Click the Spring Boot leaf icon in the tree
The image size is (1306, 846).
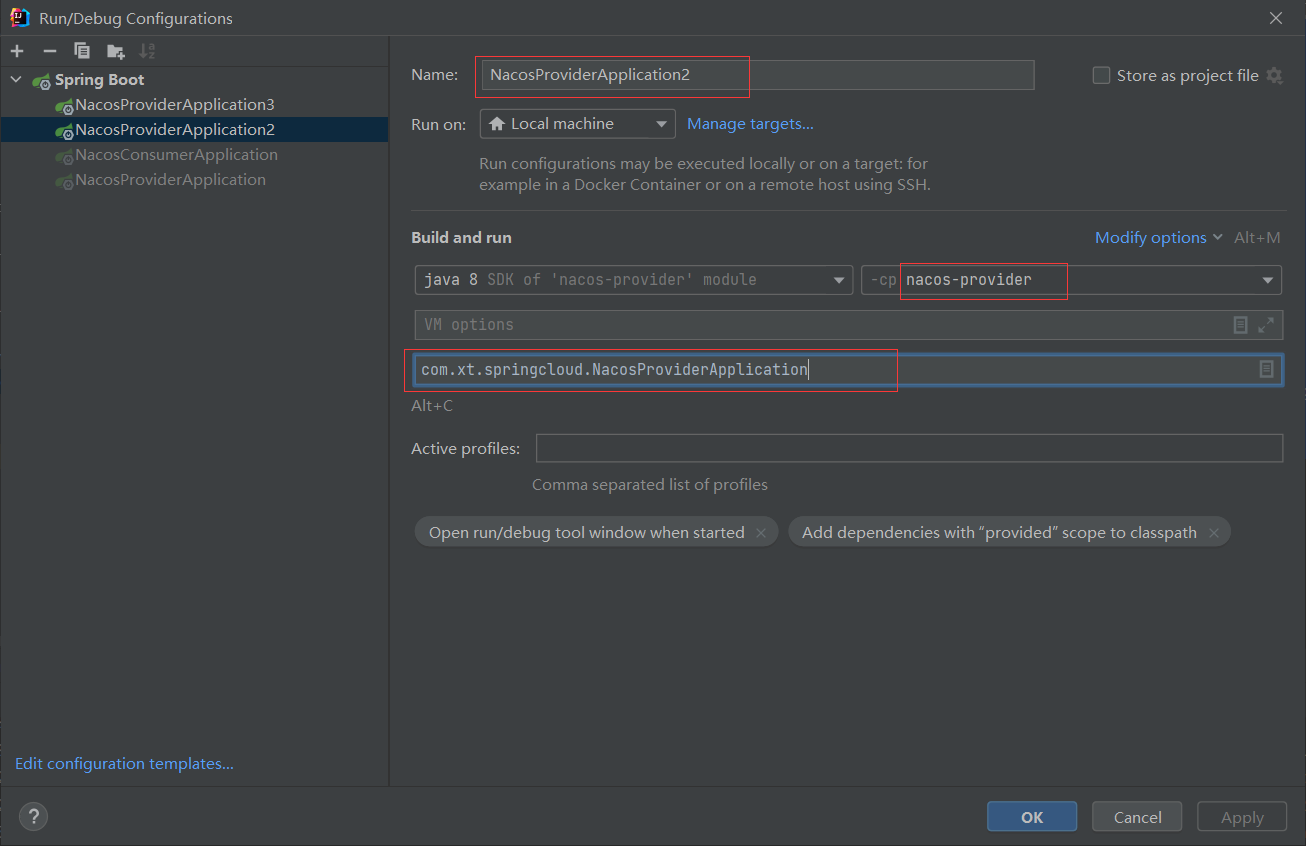pyautogui.click(x=41, y=81)
